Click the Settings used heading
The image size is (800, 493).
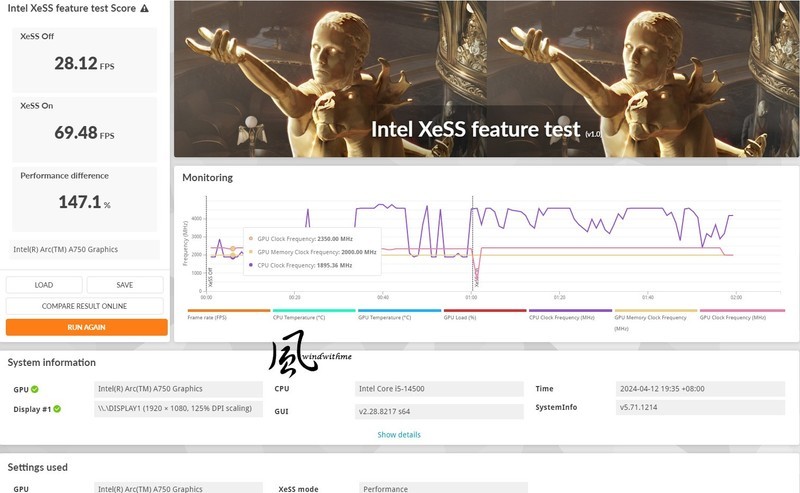click(37, 467)
